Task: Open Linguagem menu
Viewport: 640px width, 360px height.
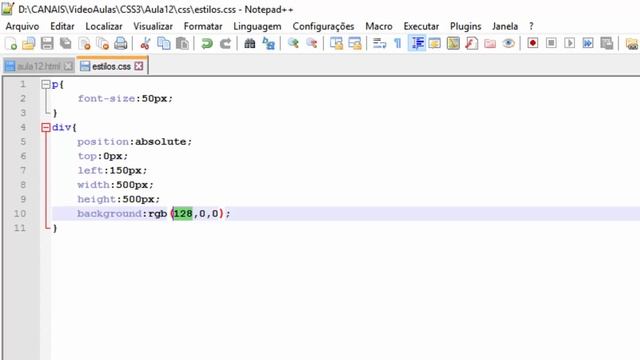Action: click(x=257, y=26)
